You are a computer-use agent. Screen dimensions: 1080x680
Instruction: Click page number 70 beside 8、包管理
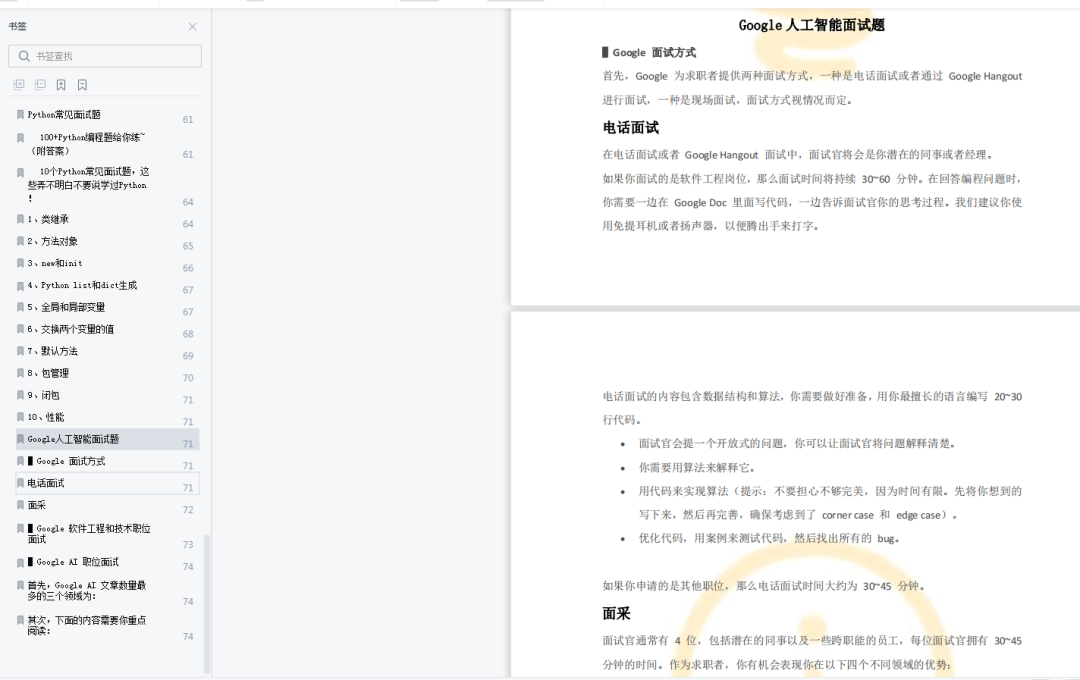click(x=188, y=378)
